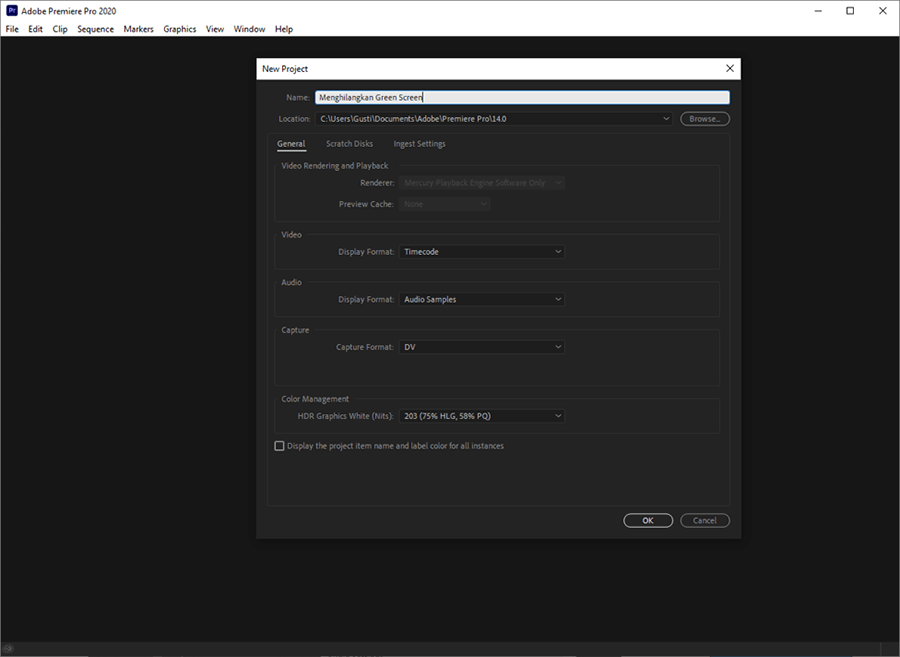Close the Adobe Premiere Pro window

pos(883,11)
